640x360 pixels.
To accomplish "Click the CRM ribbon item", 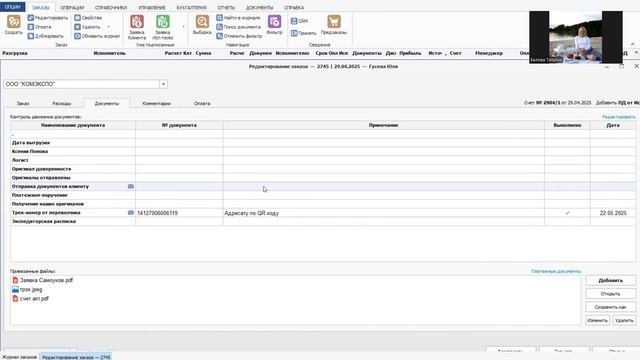I will point(300,21).
